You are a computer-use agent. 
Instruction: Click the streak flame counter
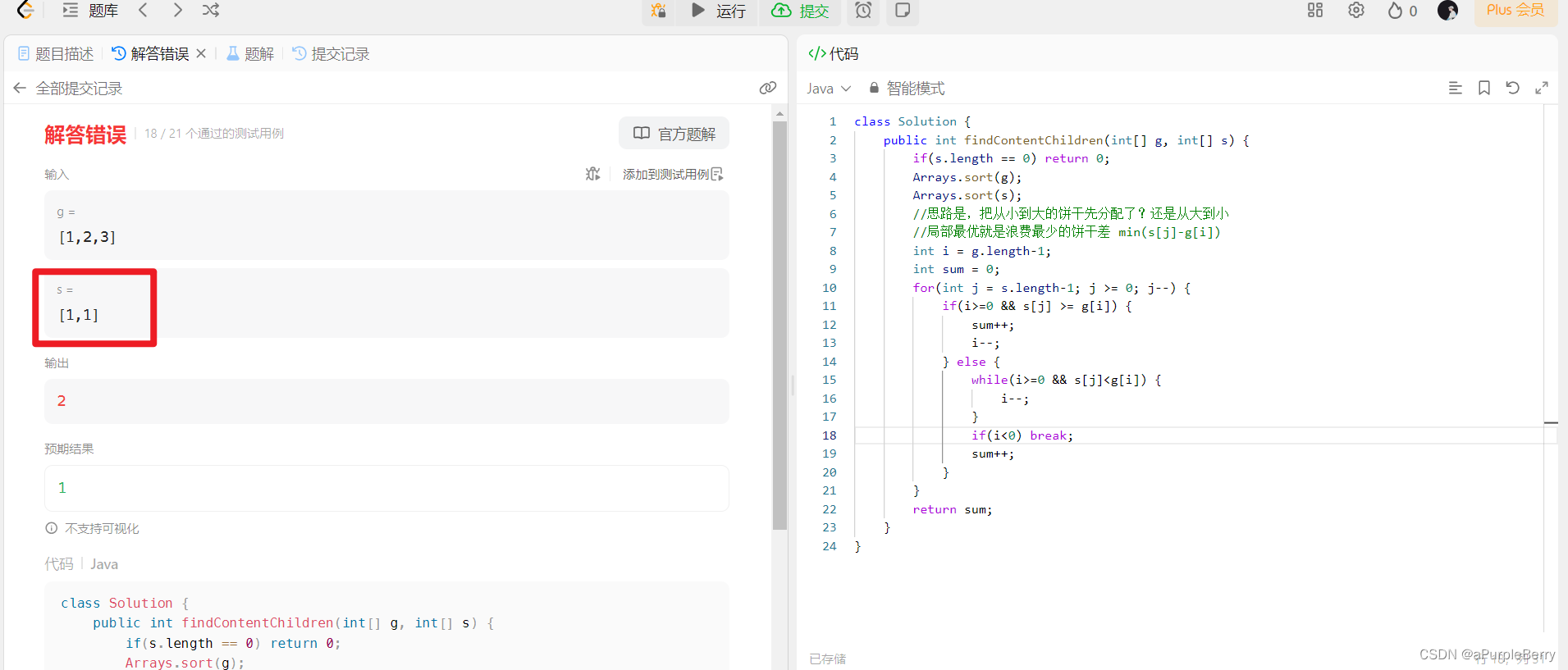click(1402, 11)
